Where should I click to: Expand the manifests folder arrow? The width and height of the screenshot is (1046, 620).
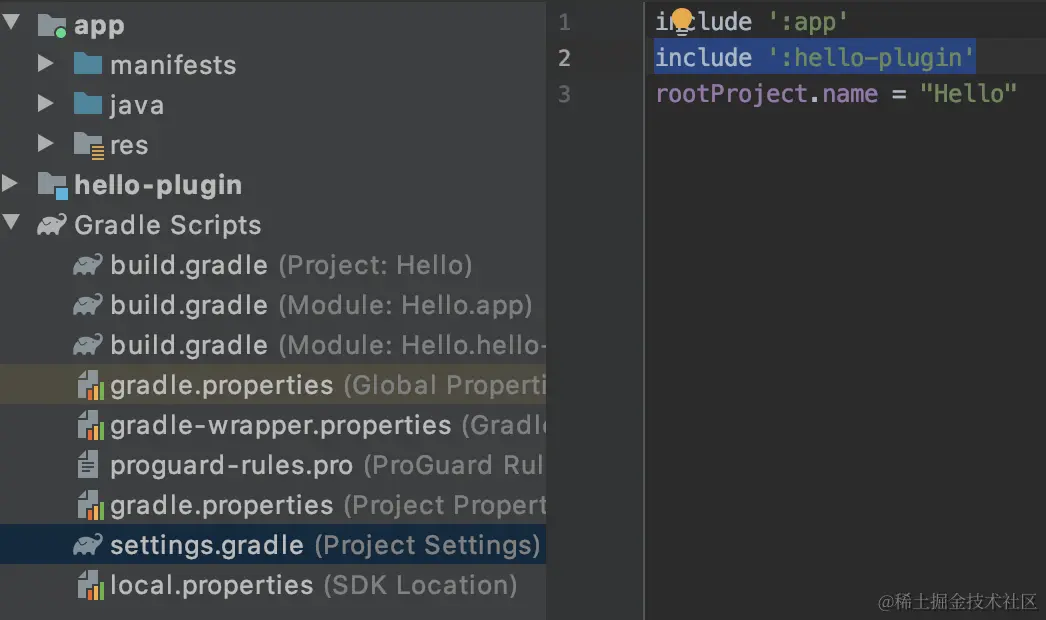(x=45, y=64)
